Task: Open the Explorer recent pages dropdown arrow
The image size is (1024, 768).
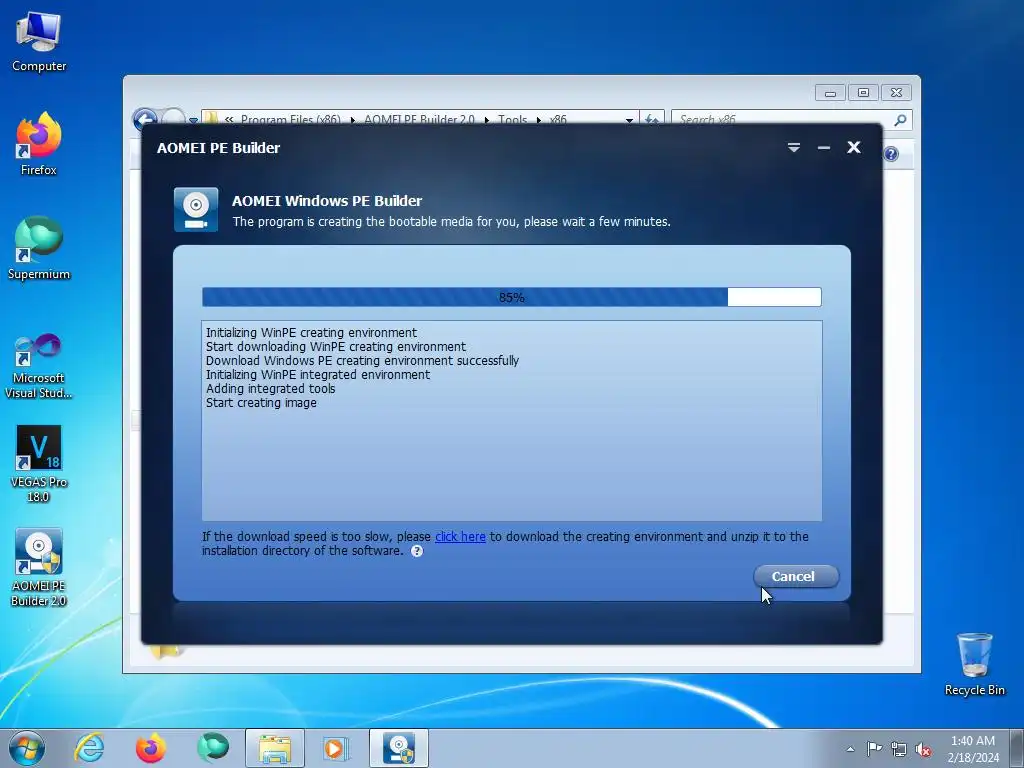Action: click(x=193, y=120)
